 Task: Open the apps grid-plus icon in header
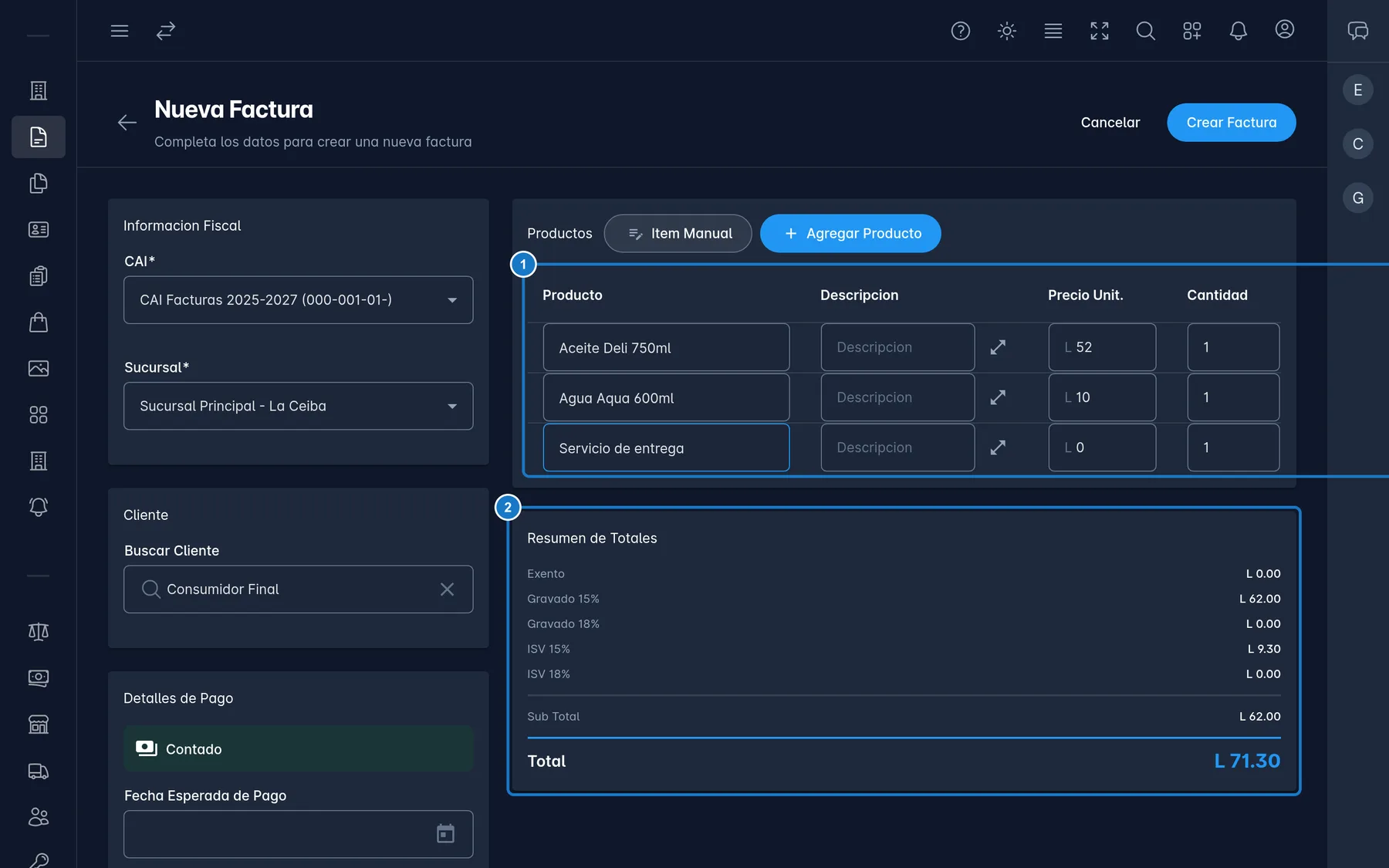tap(1192, 31)
